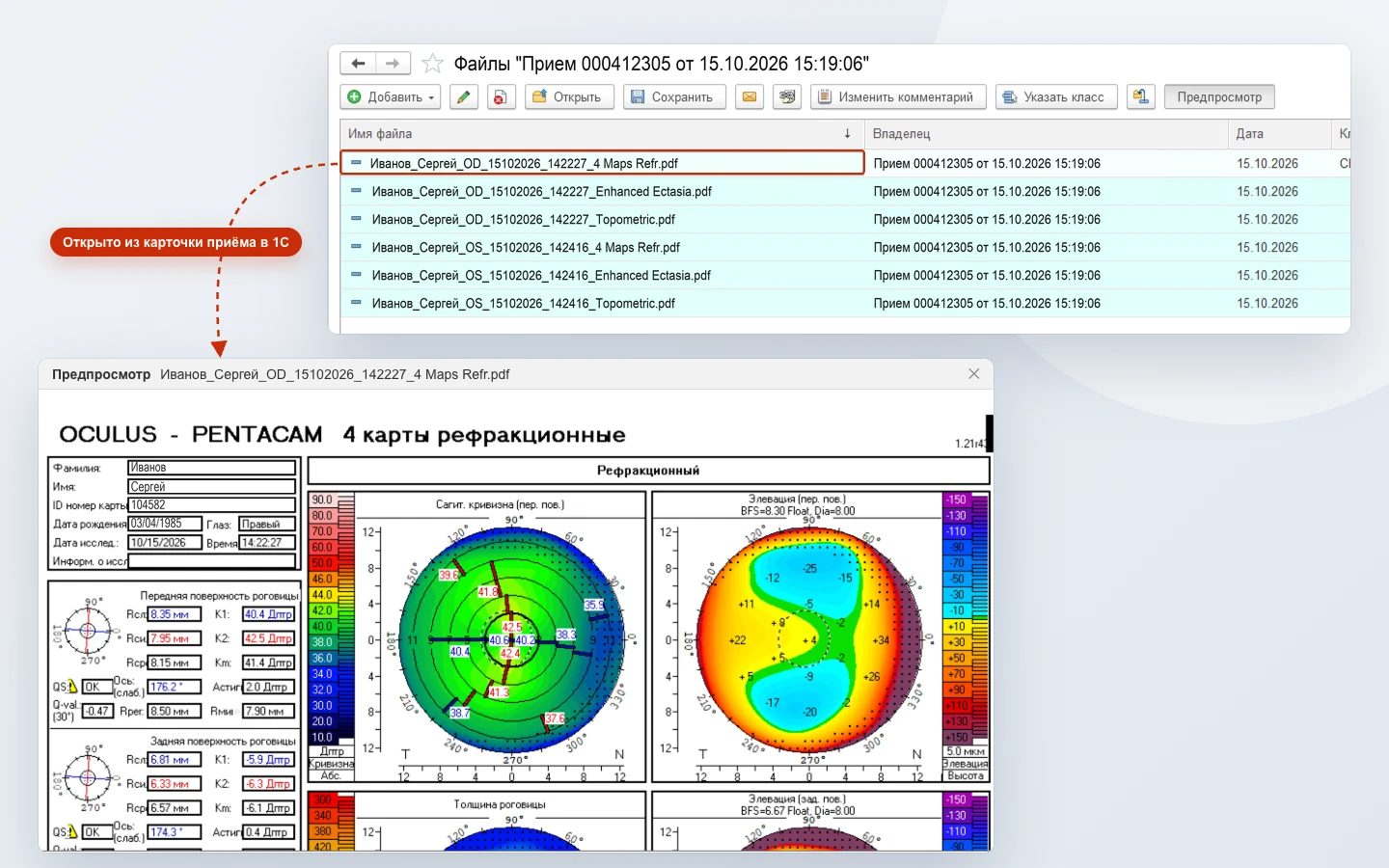Click the Владелец column header
1389x868 pixels.
point(1046,134)
